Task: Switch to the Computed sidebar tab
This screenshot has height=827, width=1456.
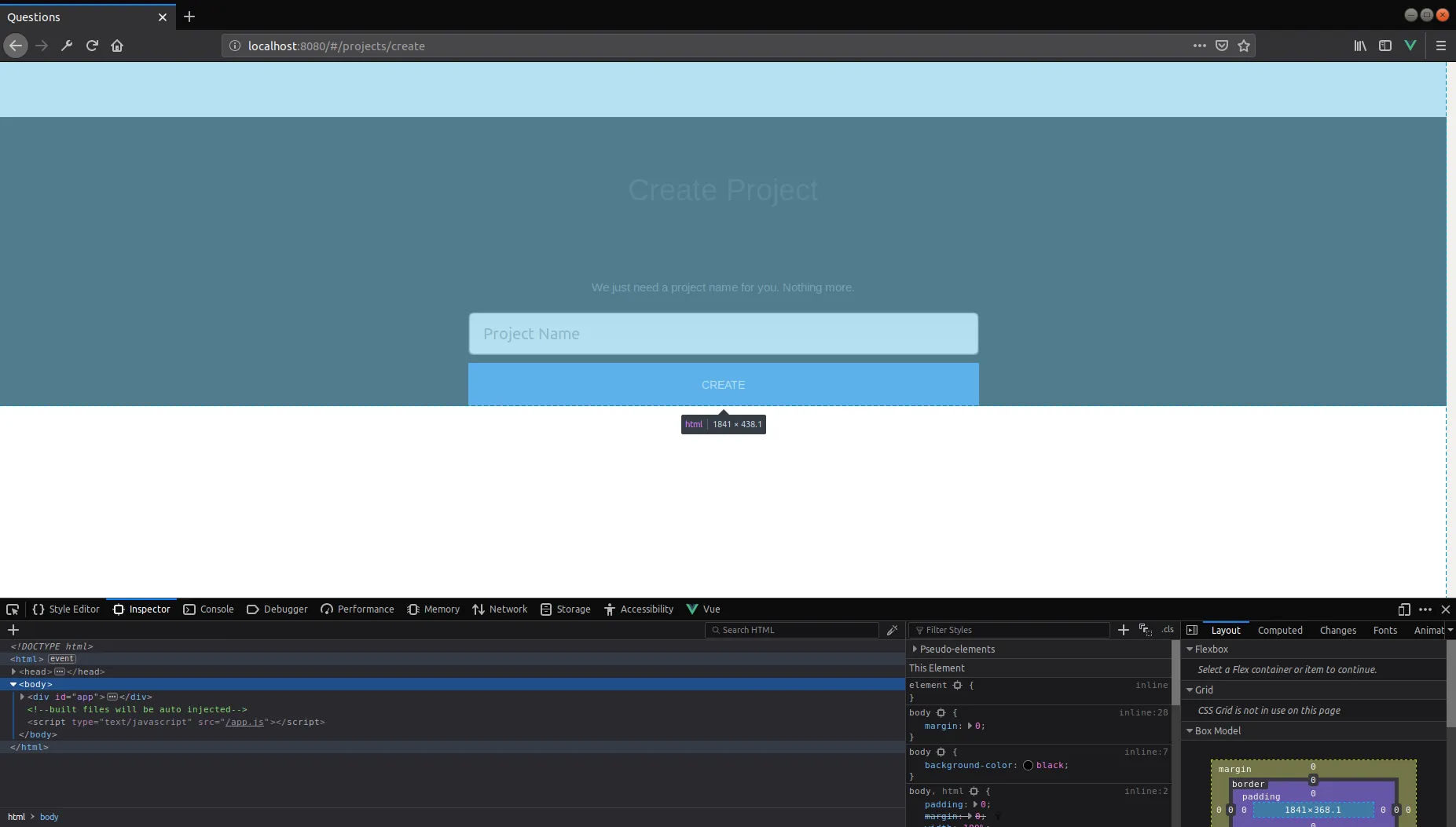Action: pyautogui.click(x=1280, y=630)
